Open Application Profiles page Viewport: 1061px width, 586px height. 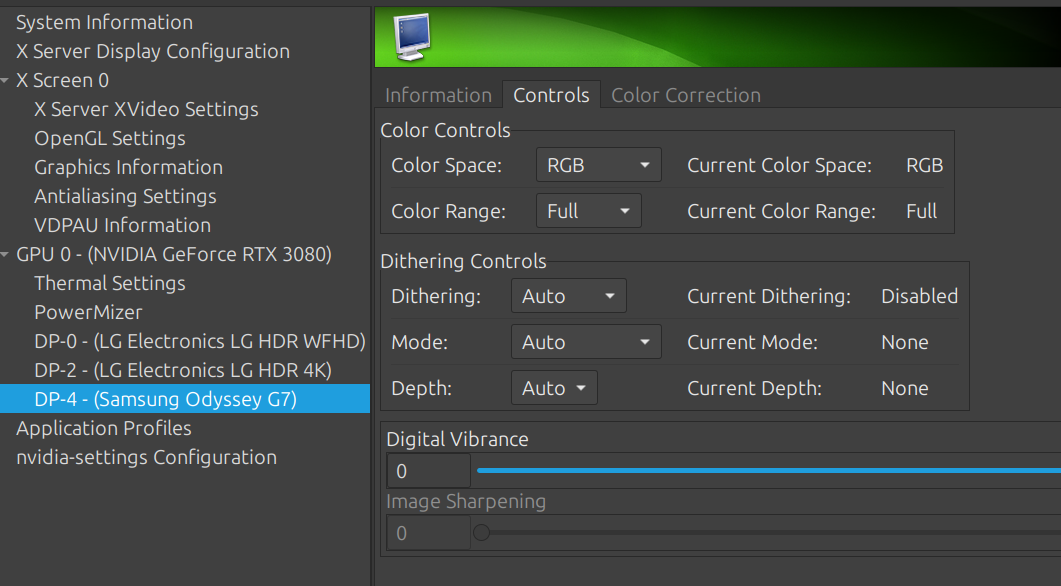(104, 428)
